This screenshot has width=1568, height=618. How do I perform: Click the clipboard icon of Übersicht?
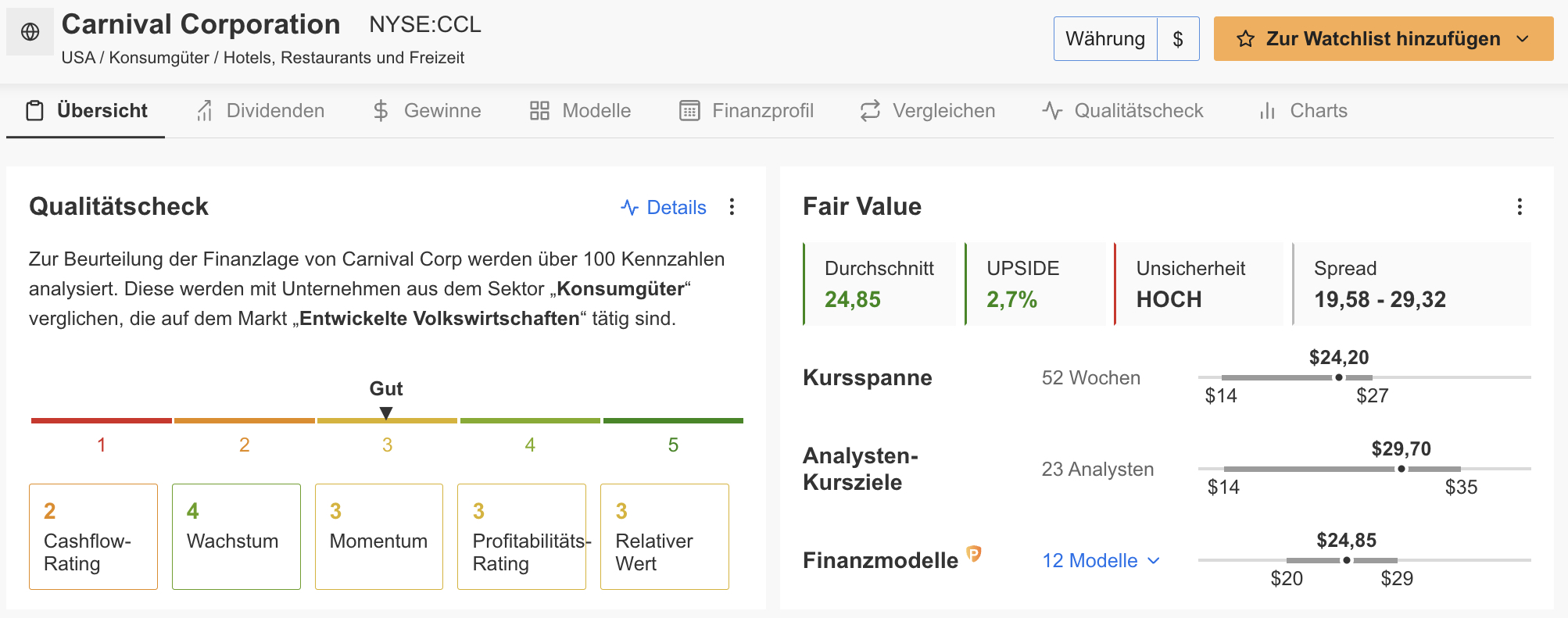click(34, 111)
